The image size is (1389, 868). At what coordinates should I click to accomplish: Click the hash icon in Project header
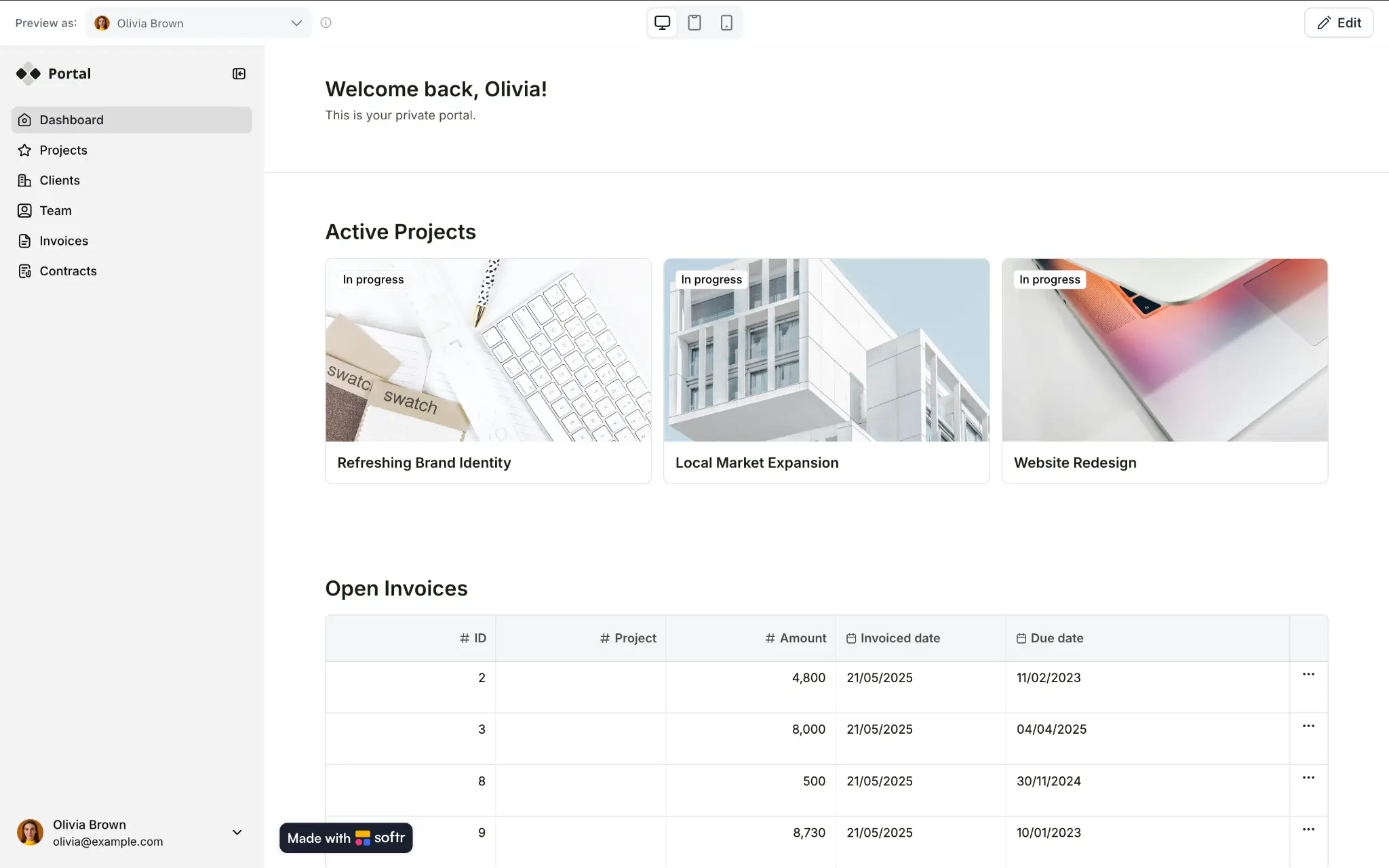click(x=605, y=638)
